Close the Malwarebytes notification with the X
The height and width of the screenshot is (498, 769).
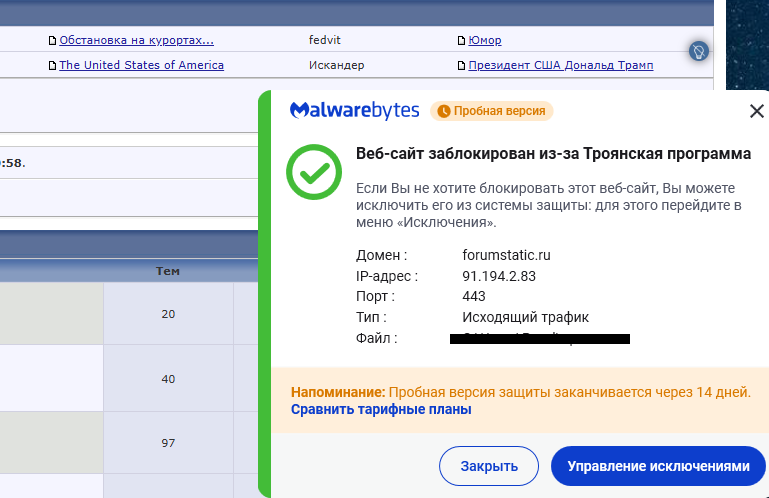757,111
